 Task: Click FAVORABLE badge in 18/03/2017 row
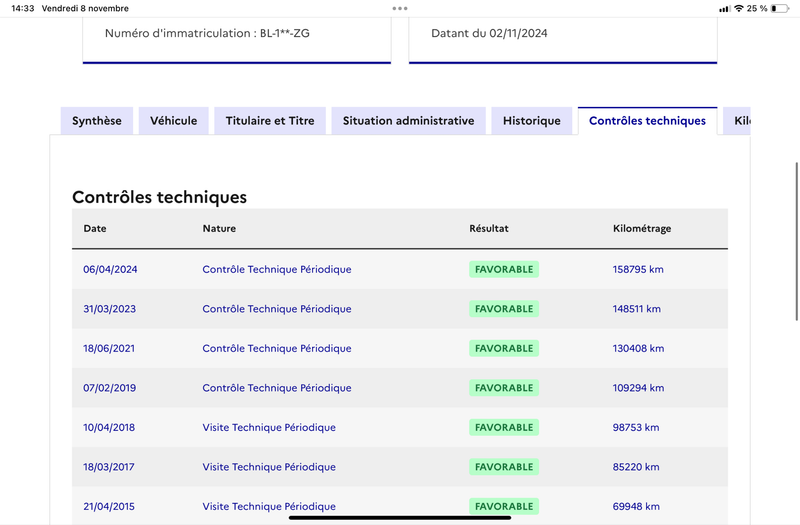tap(504, 467)
